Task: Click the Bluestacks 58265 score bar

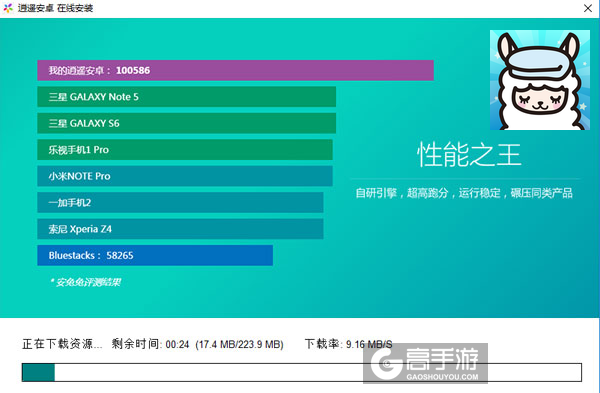Action: click(155, 255)
